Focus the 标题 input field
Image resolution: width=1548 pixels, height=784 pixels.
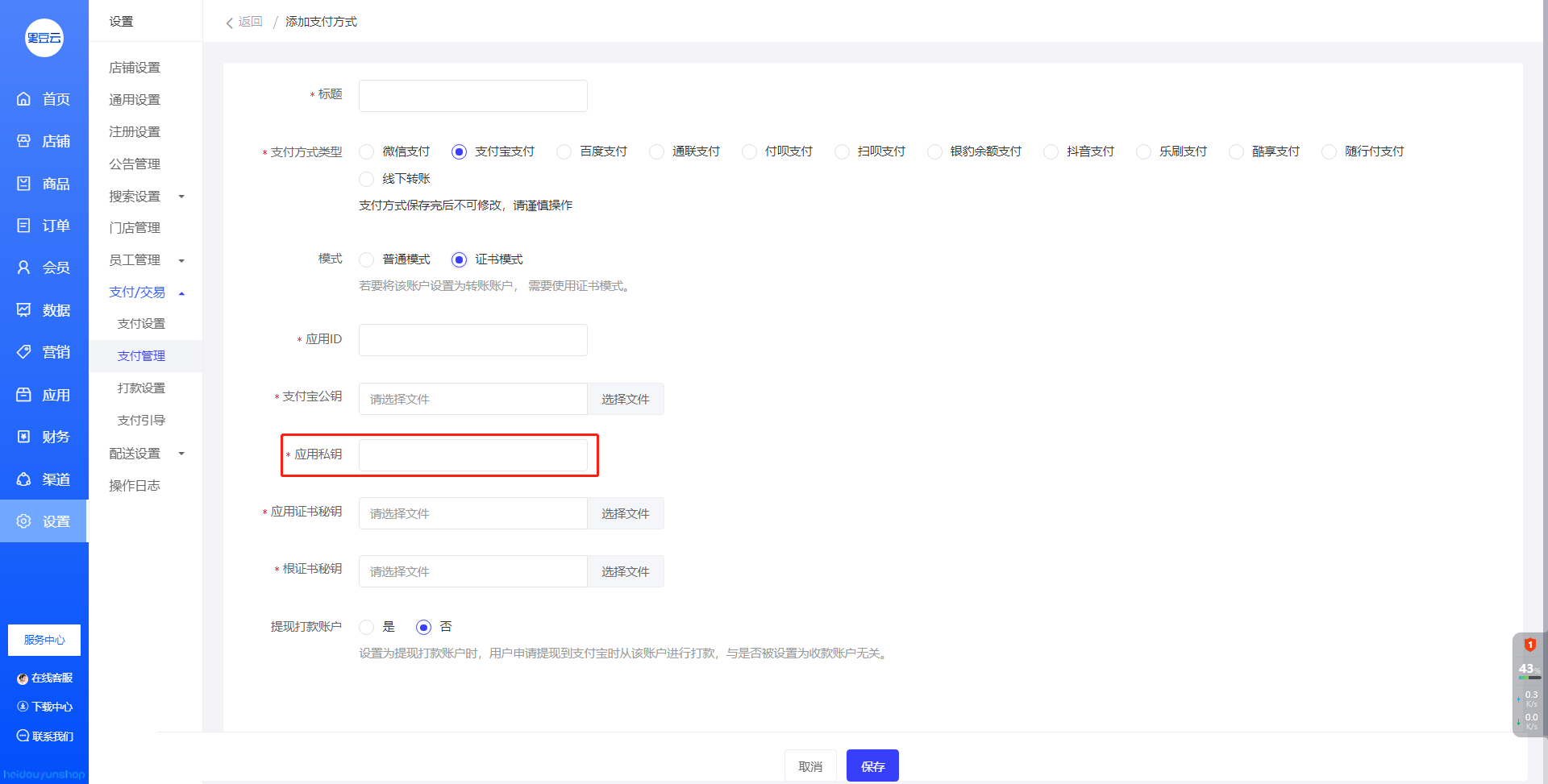[473, 96]
